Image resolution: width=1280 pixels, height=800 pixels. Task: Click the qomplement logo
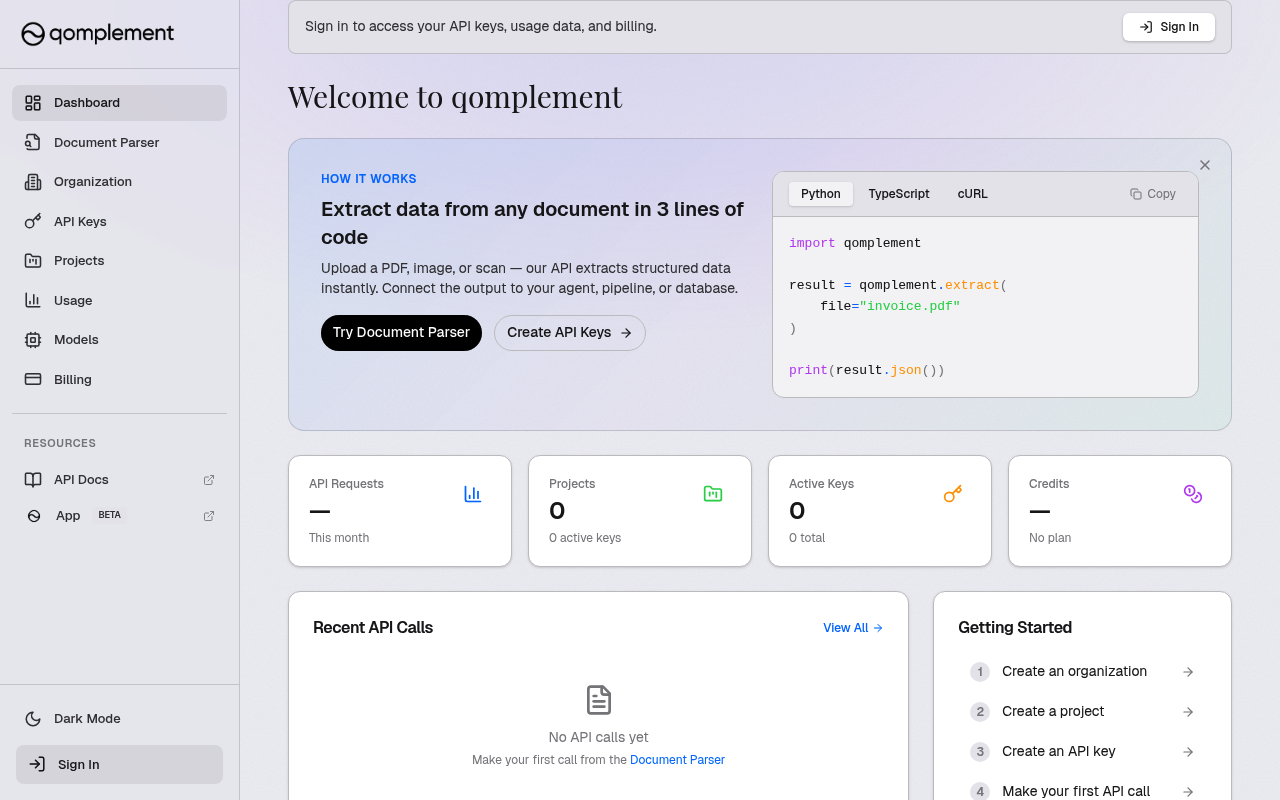pos(98,34)
